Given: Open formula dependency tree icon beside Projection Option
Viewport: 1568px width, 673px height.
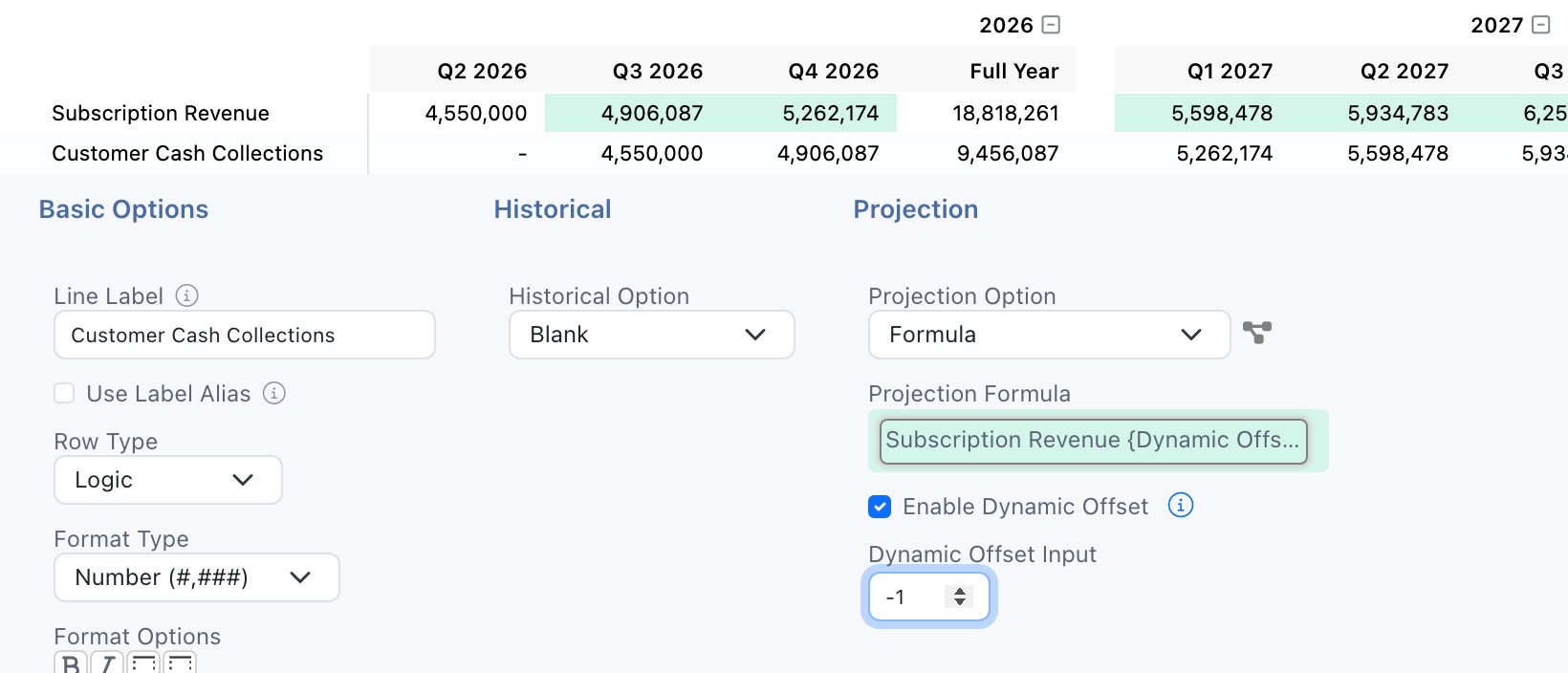Looking at the screenshot, I should (x=1257, y=333).
